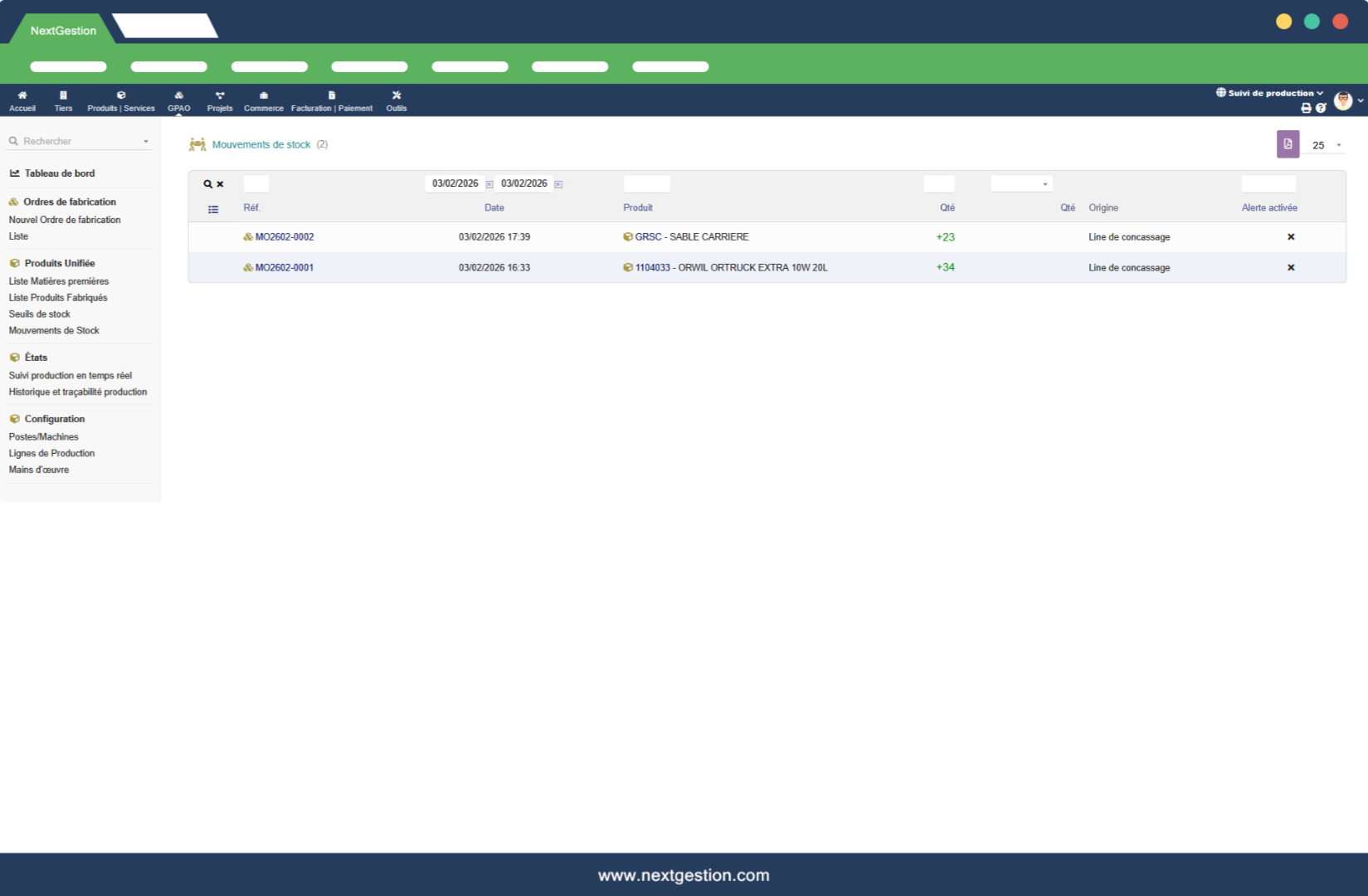Expand the Suivi de production dropdown
The width and height of the screenshot is (1368, 896).
(1270, 93)
